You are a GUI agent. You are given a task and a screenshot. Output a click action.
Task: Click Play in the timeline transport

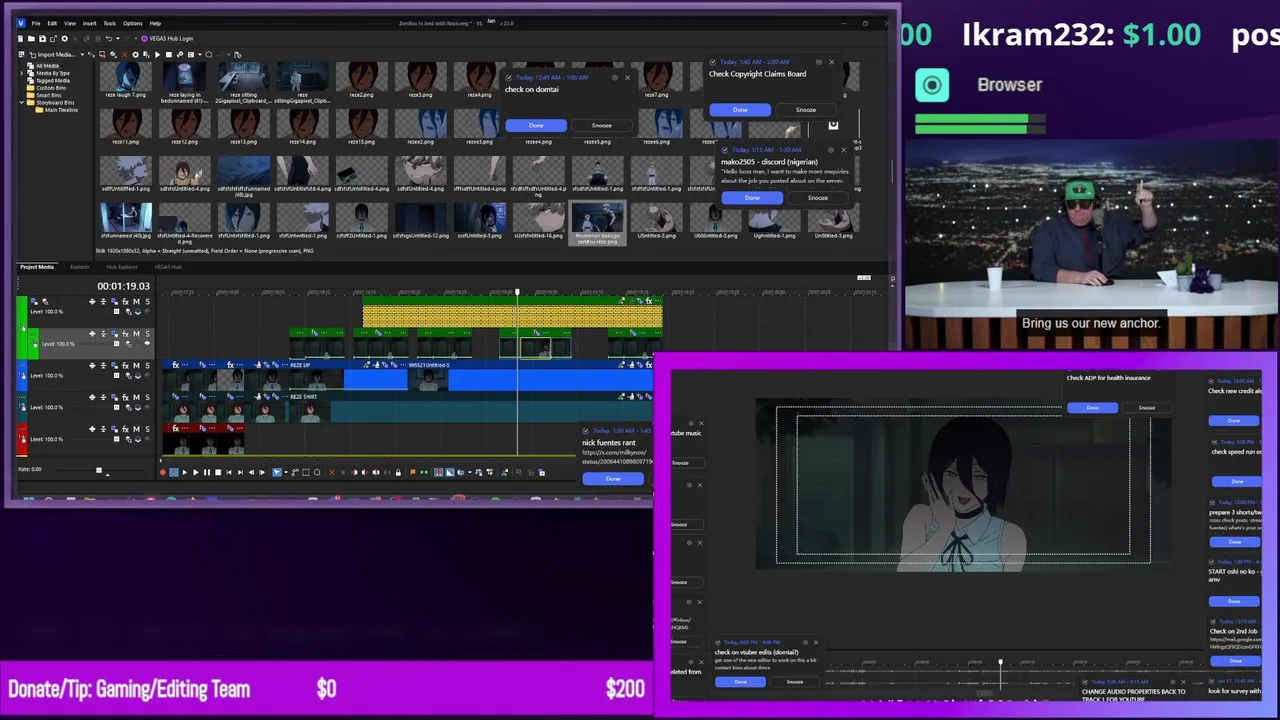196,472
